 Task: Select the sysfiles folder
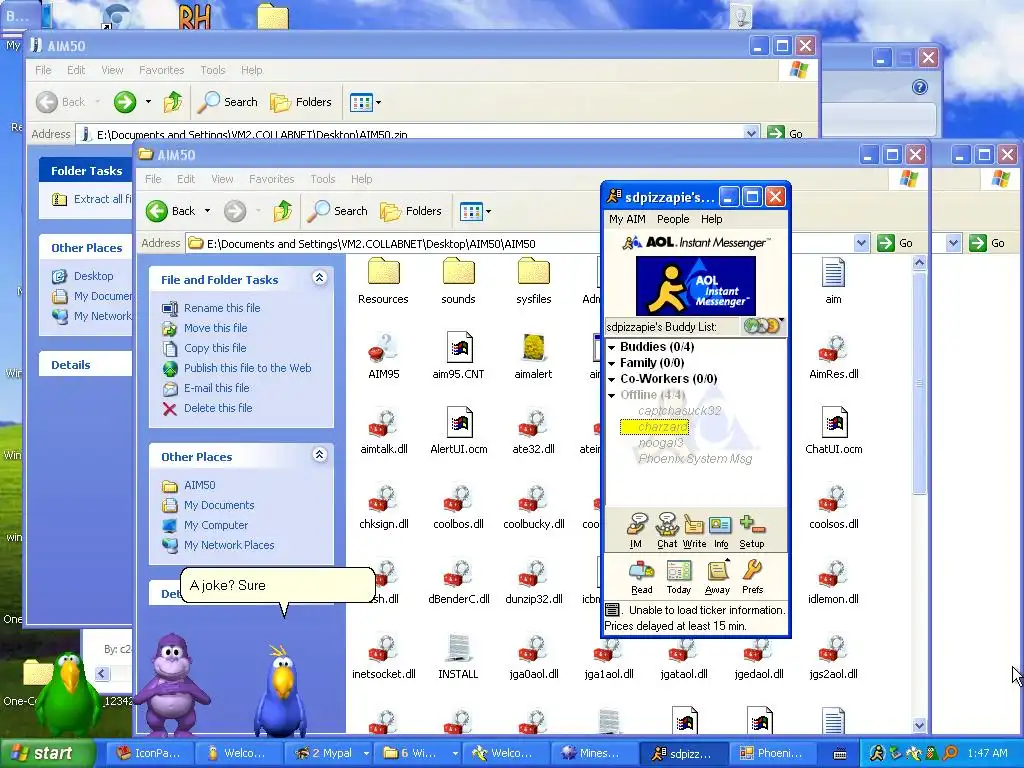(x=534, y=281)
